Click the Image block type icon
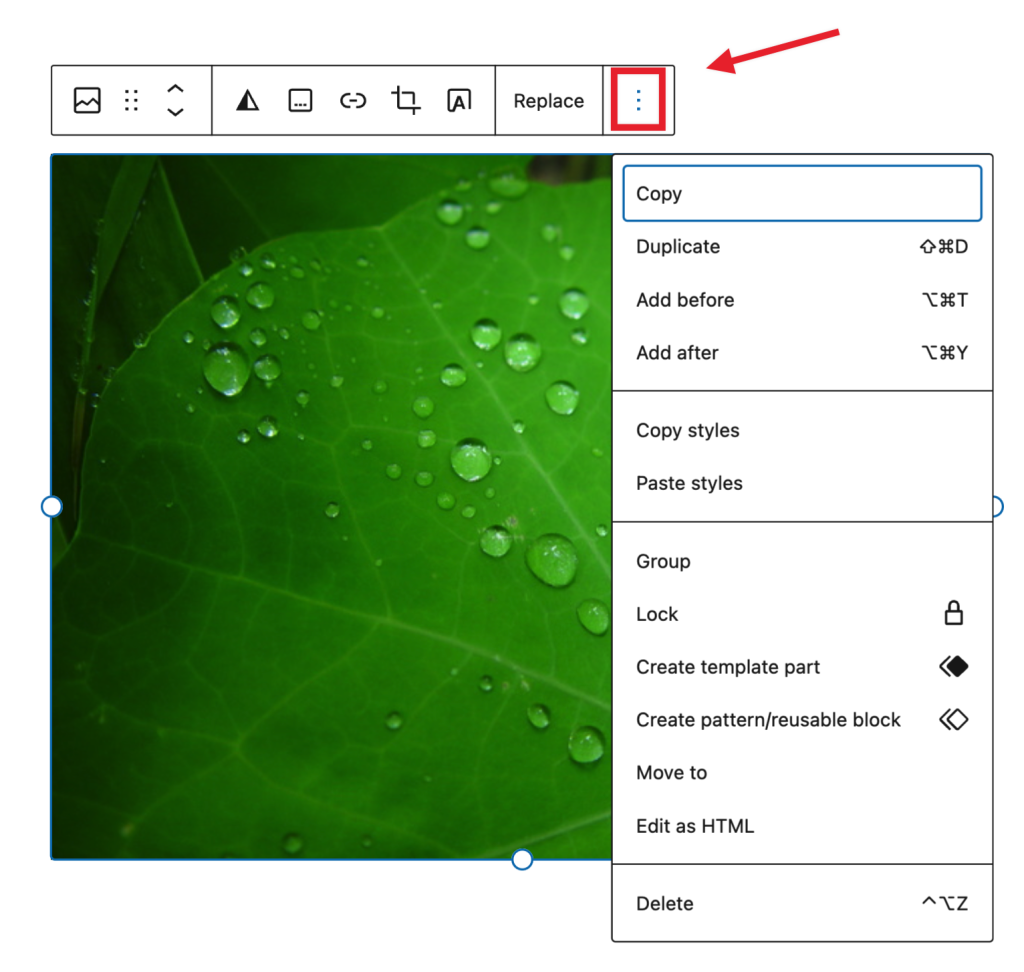 (87, 100)
